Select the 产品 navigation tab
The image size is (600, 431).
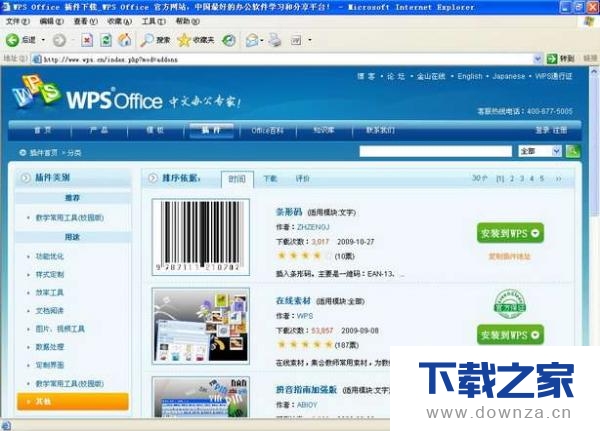point(99,130)
